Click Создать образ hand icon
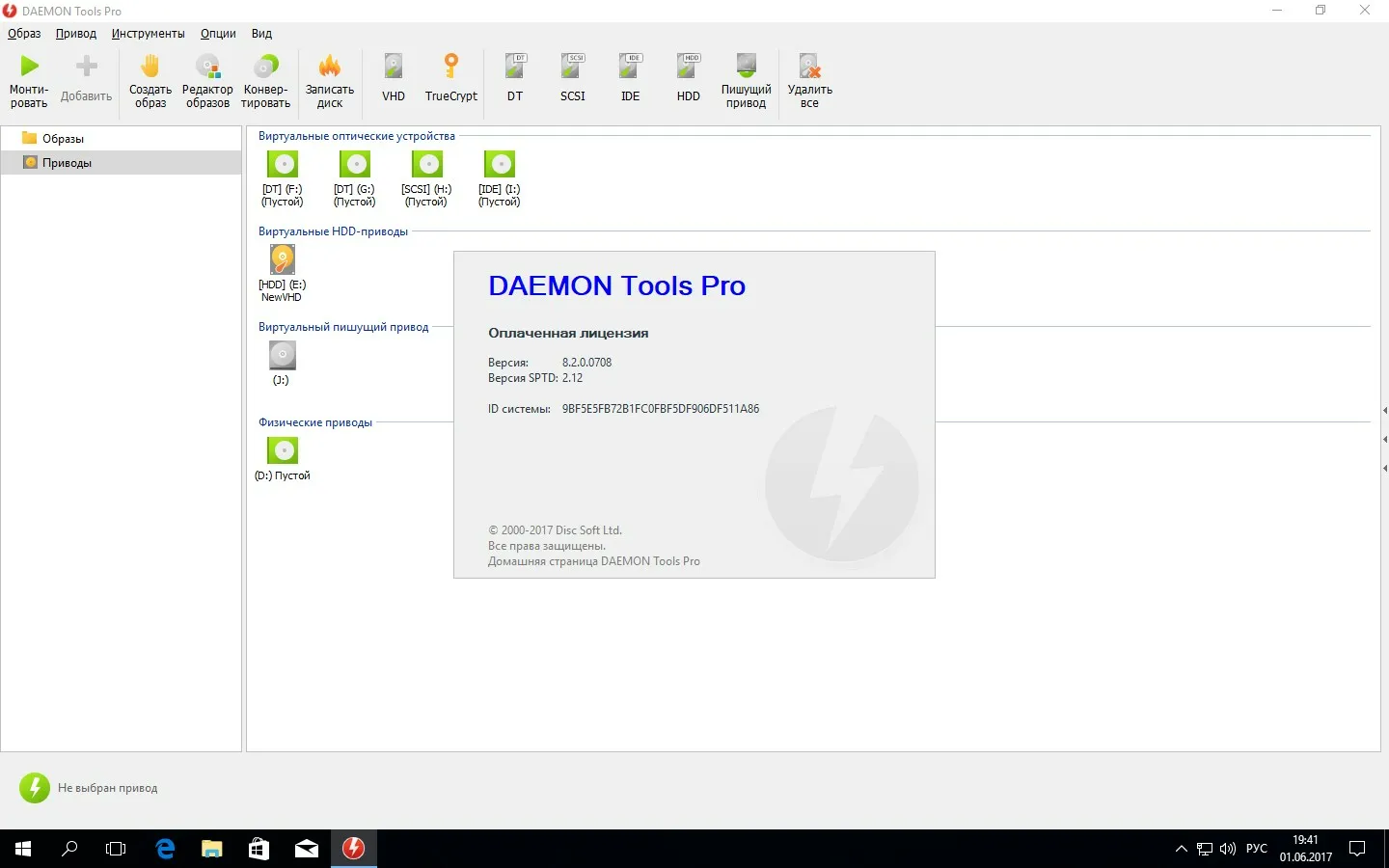The height and width of the screenshot is (868, 1389). (x=150, y=67)
